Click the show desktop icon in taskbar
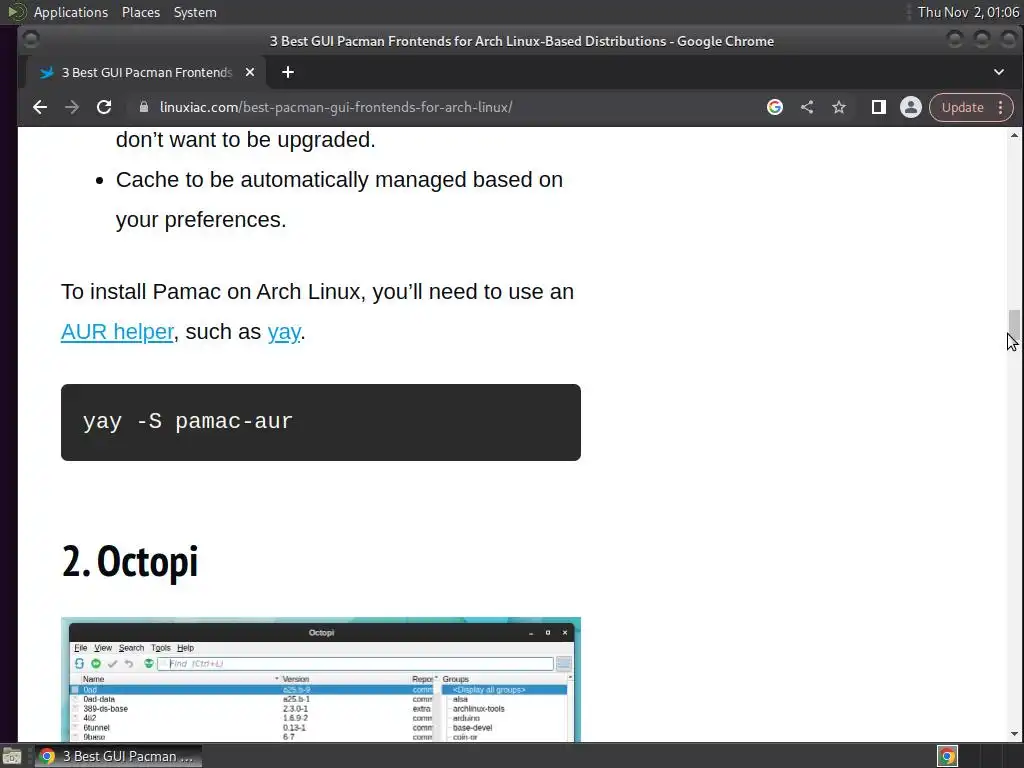 12,756
